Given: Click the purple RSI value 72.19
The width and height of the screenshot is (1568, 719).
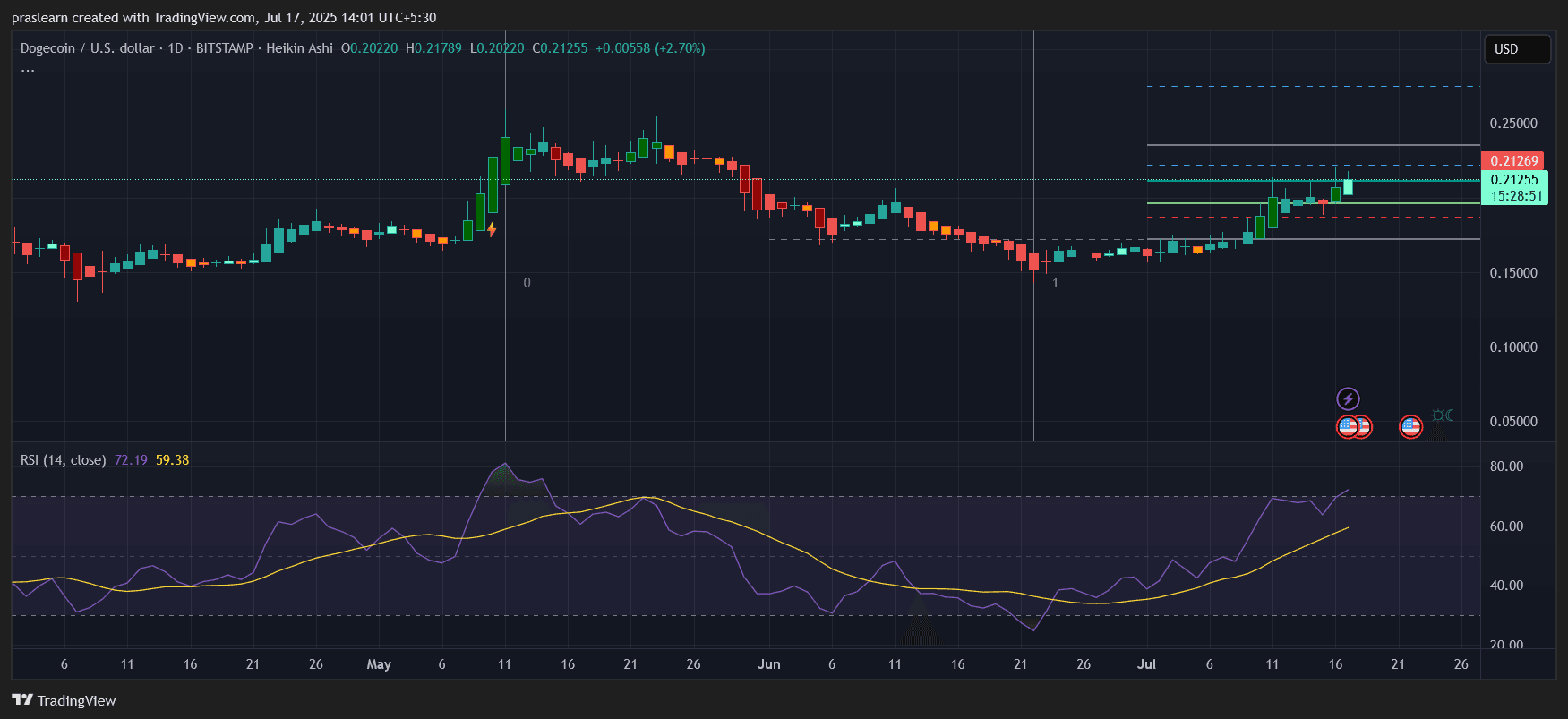Looking at the screenshot, I should point(131,460).
